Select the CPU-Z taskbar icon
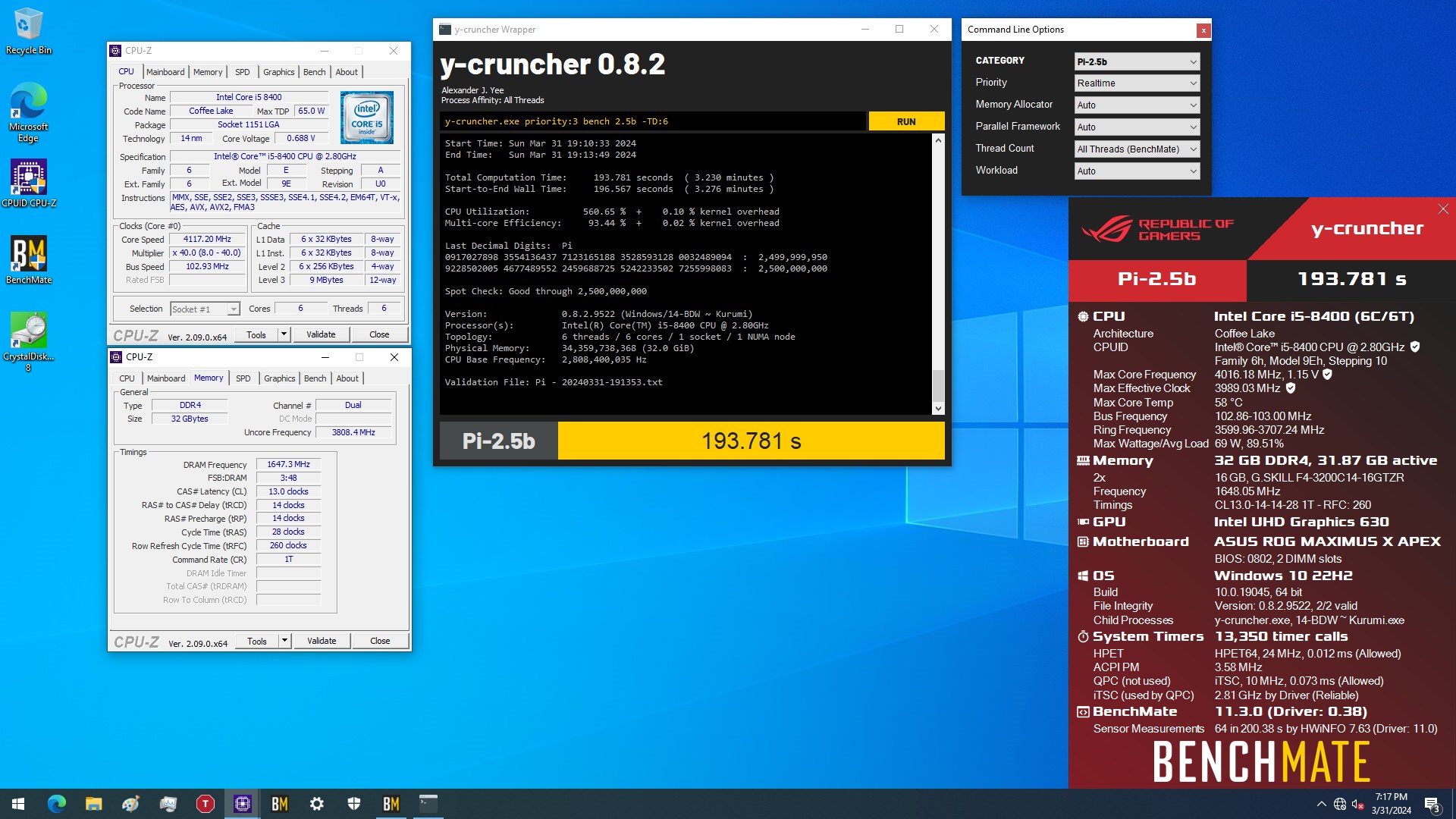This screenshot has height=819, width=1456. tap(243, 804)
